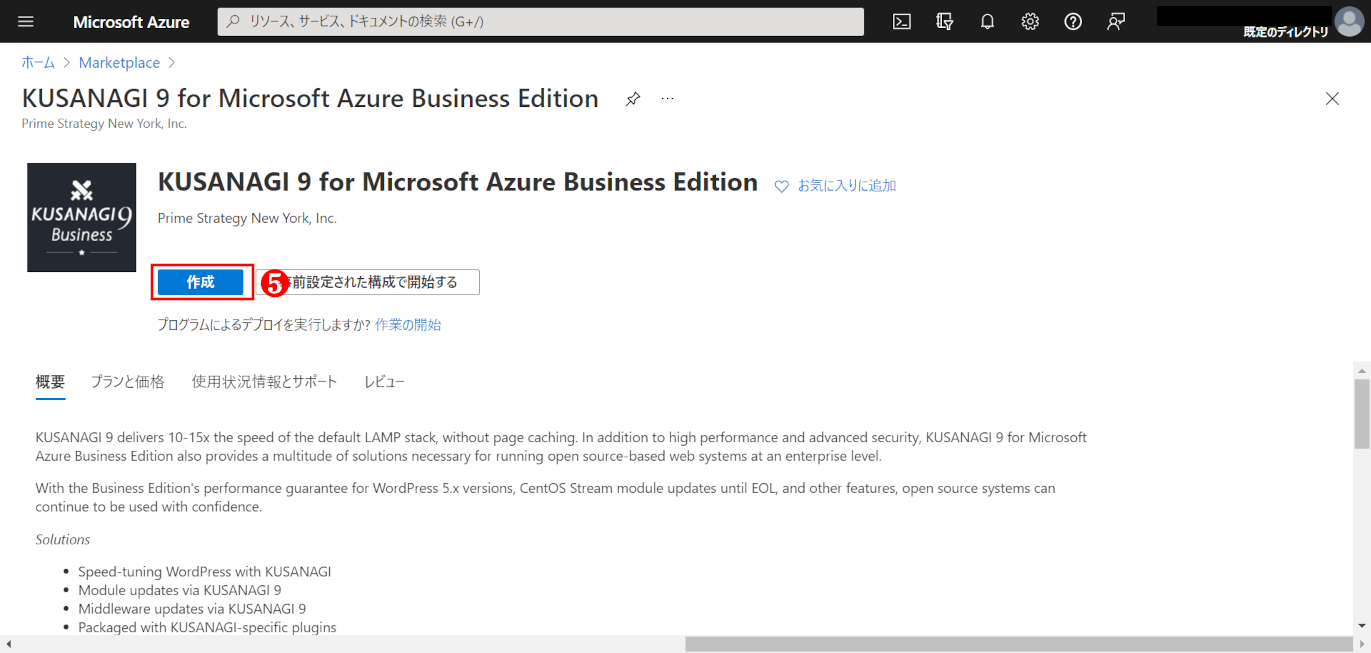Click the vertical scrollbar thumb
This screenshot has height=653, width=1371.
pos(1362,414)
